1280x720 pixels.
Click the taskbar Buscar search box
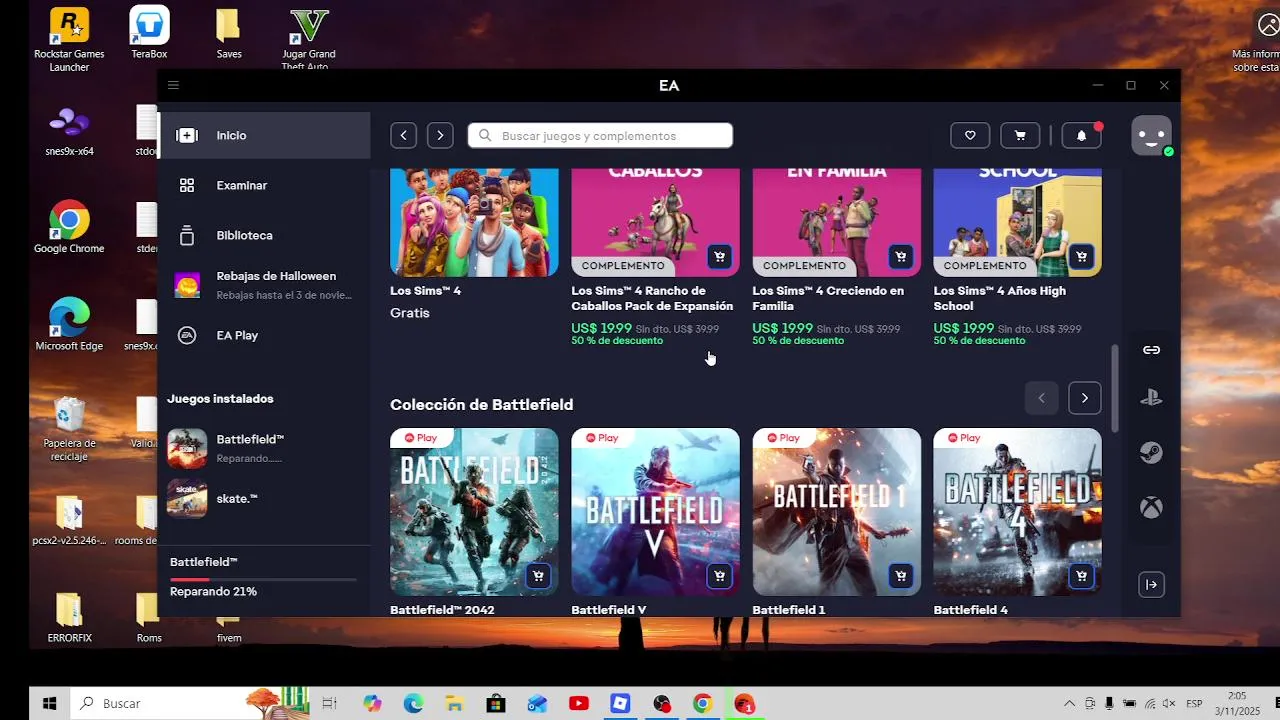[190, 703]
